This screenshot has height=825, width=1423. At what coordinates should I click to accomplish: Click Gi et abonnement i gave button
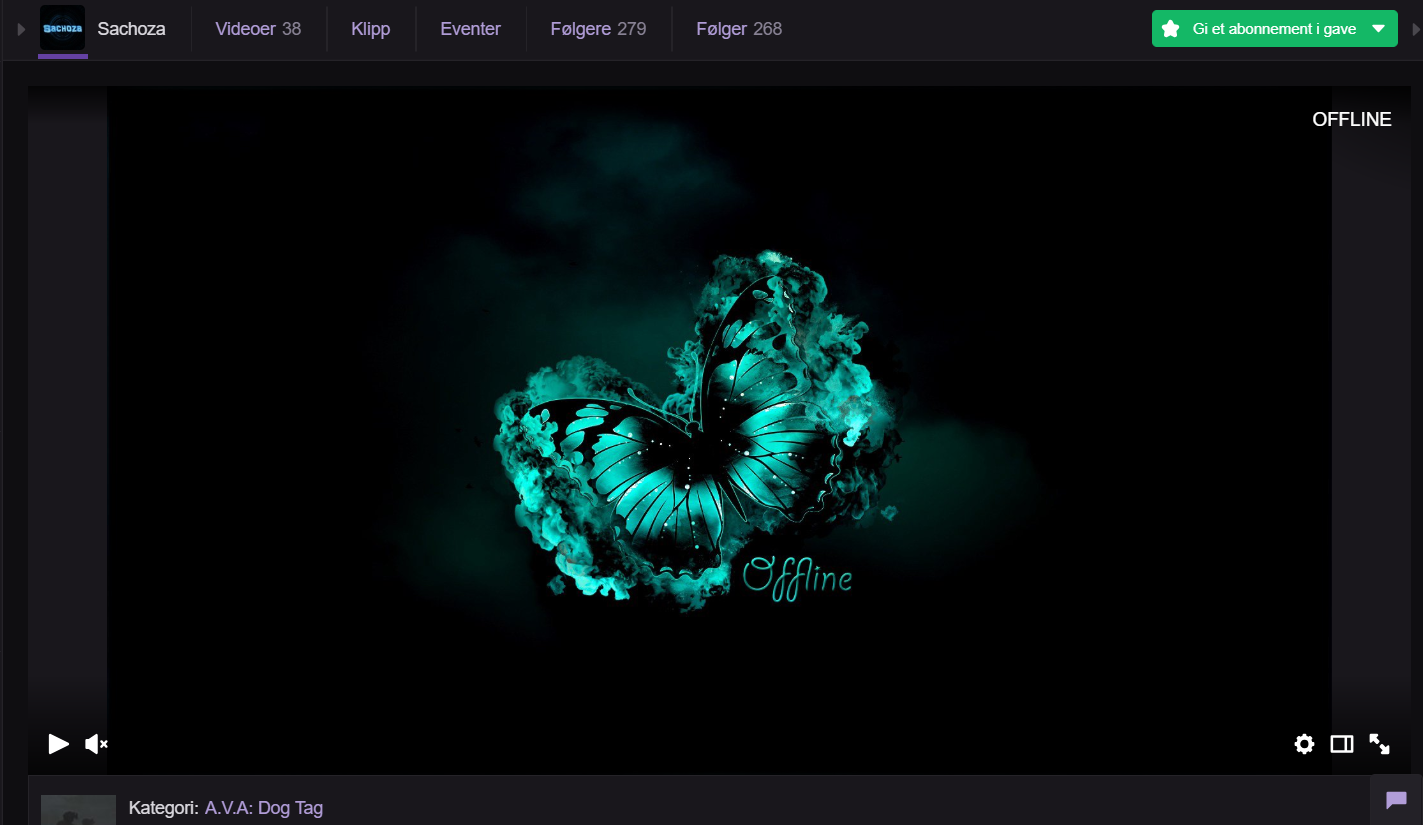(1274, 29)
